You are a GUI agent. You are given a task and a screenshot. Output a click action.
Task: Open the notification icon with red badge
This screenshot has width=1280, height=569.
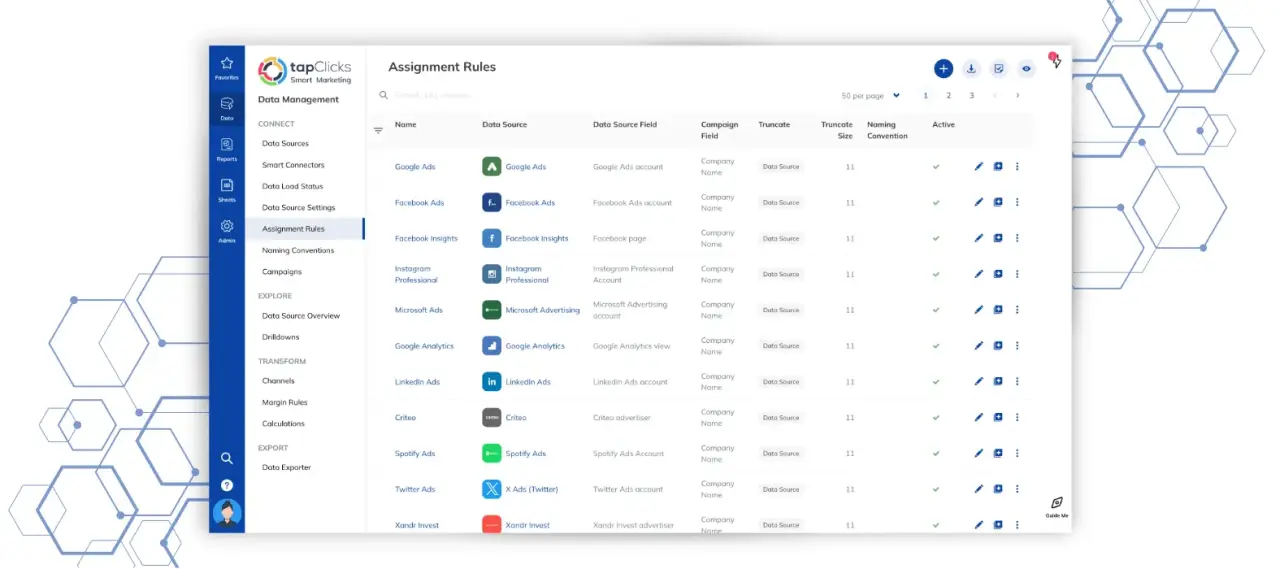(1055, 60)
